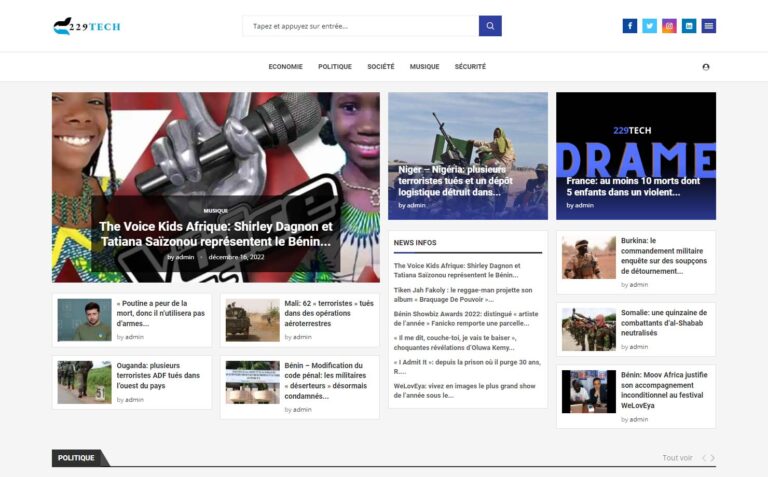Image resolution: width=768 pixels, height=477 pixels.
Task: Click the 229Tech site logo
Action: pos(87,26)
